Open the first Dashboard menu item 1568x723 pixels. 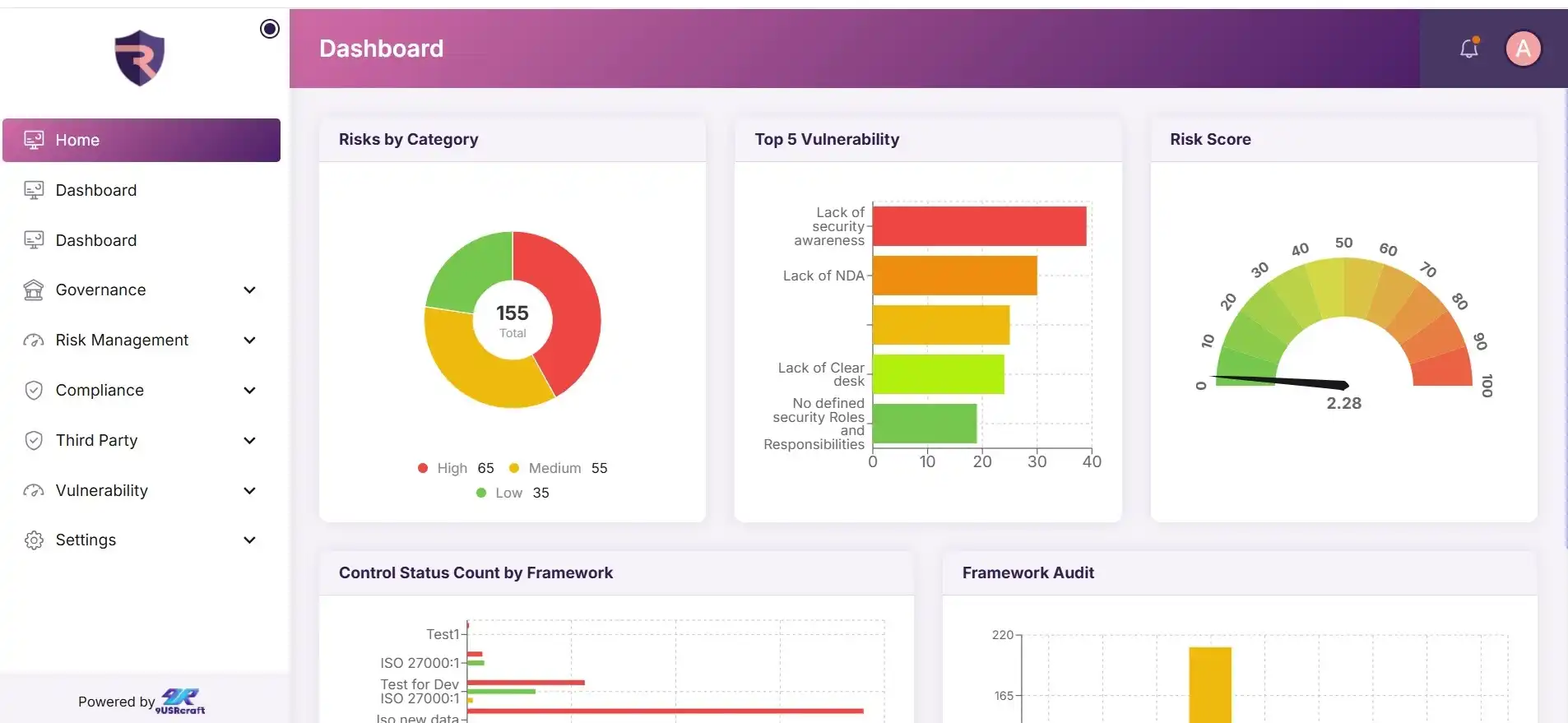pyautogui.click(x=96, y=190)
